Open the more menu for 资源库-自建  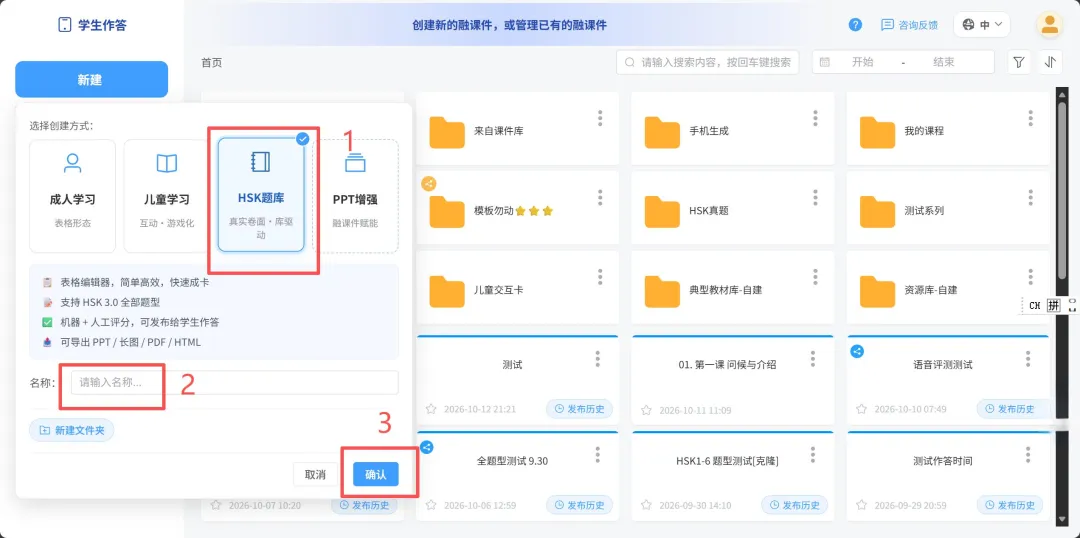click(x=1030, y=277)
